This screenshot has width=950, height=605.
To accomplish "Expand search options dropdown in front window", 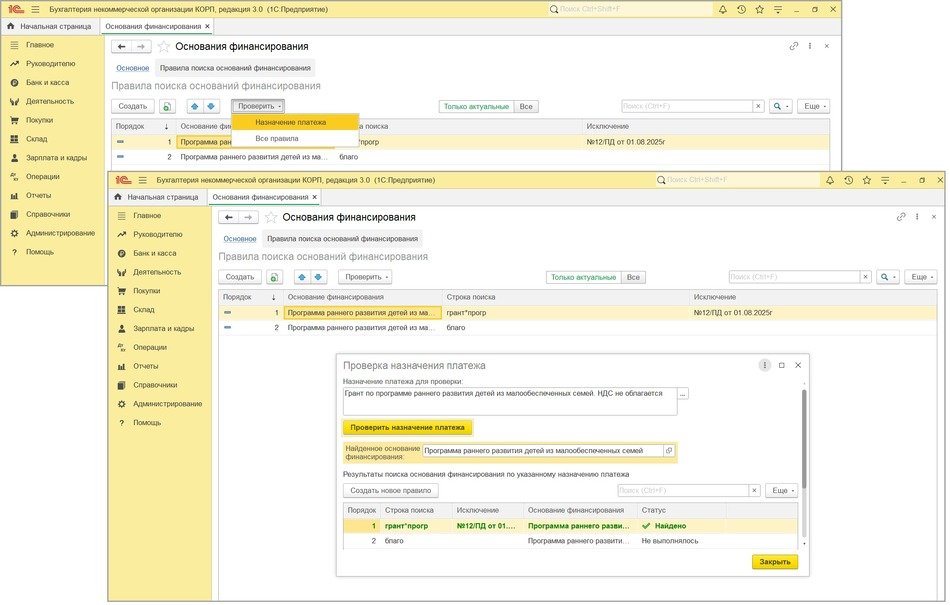I will 888,277.
